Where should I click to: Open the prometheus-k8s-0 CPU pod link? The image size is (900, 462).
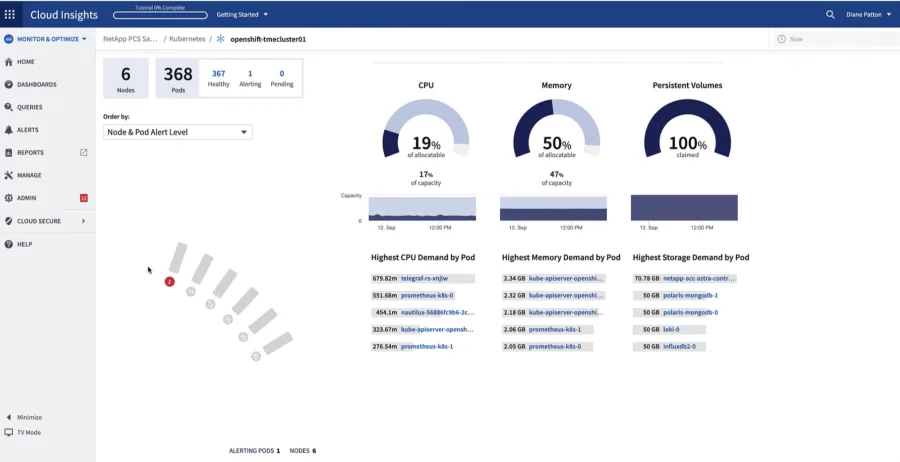(427, 296)
